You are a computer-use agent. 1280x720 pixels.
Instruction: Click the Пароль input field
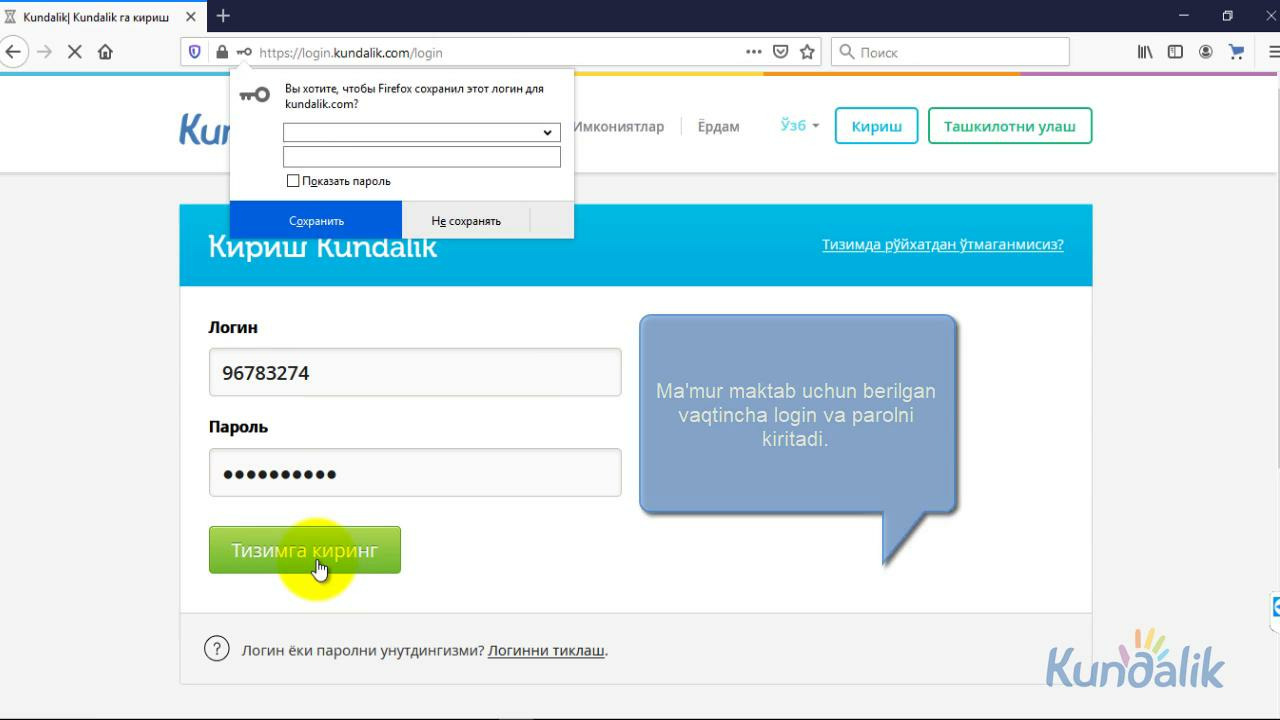[x=415, y=473]
